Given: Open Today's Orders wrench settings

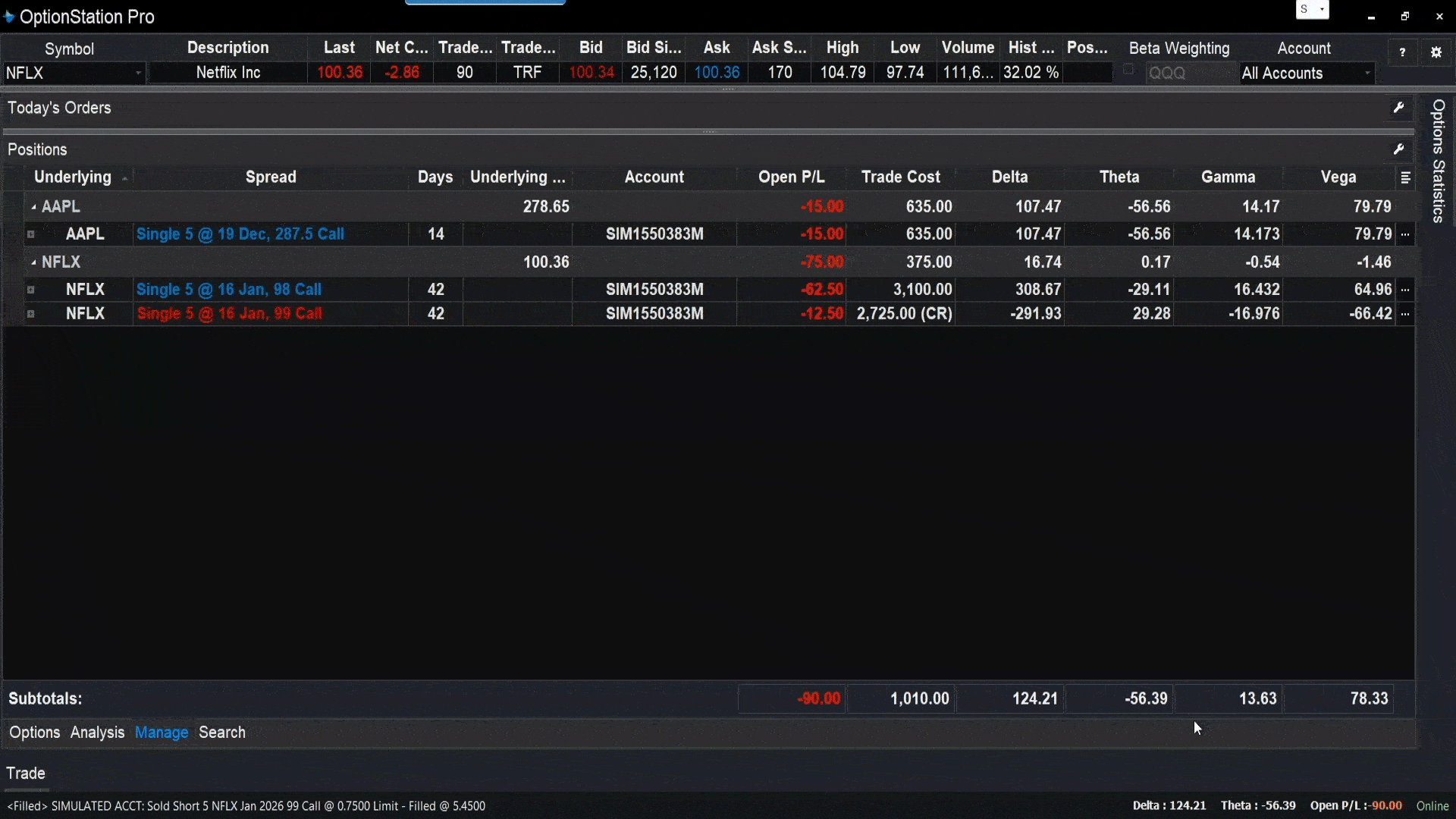Looking at the screenshot, I should tap(1398, 108).
